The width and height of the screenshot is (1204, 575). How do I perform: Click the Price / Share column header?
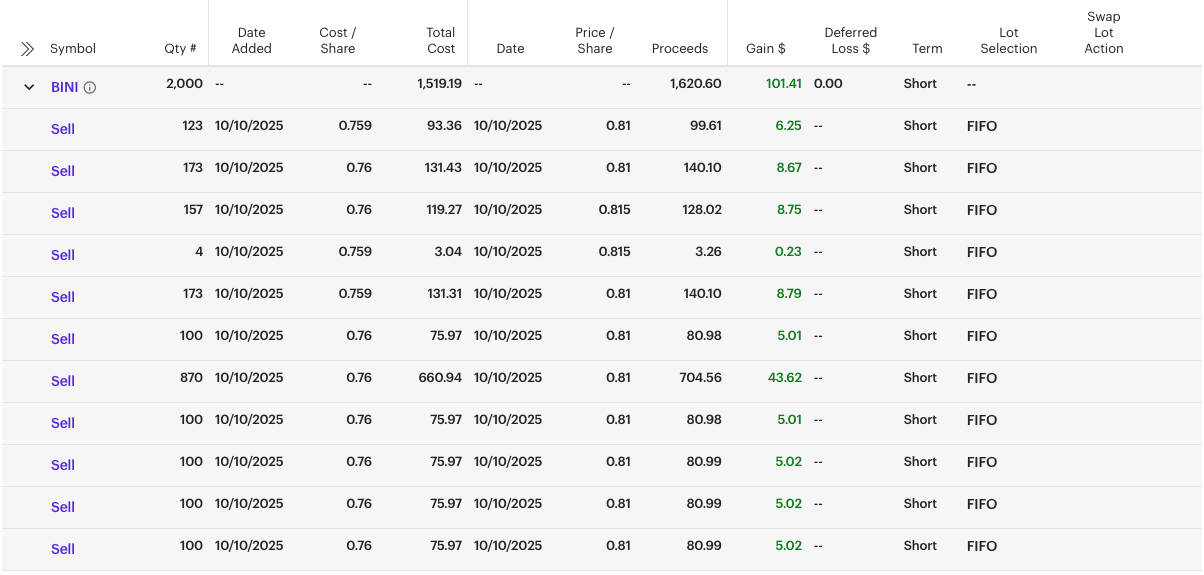pyautogui.click(x=594, y=40)
